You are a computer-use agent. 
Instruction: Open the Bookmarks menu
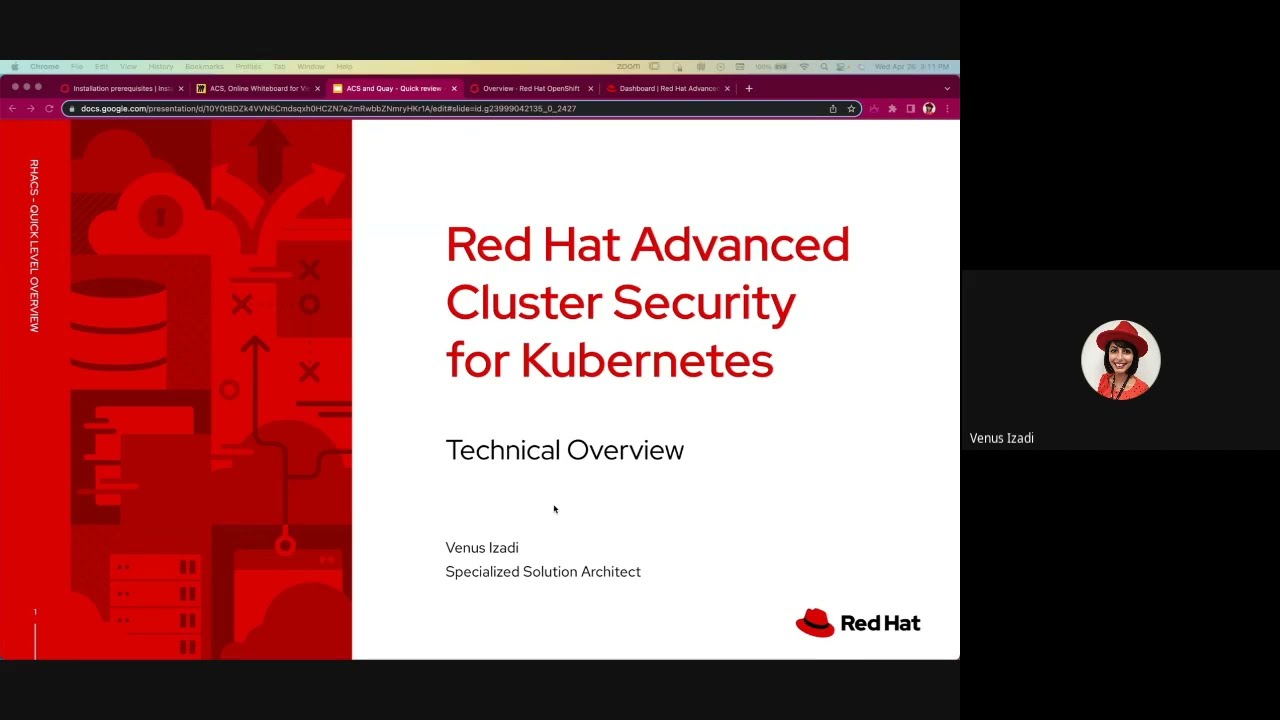204,66
